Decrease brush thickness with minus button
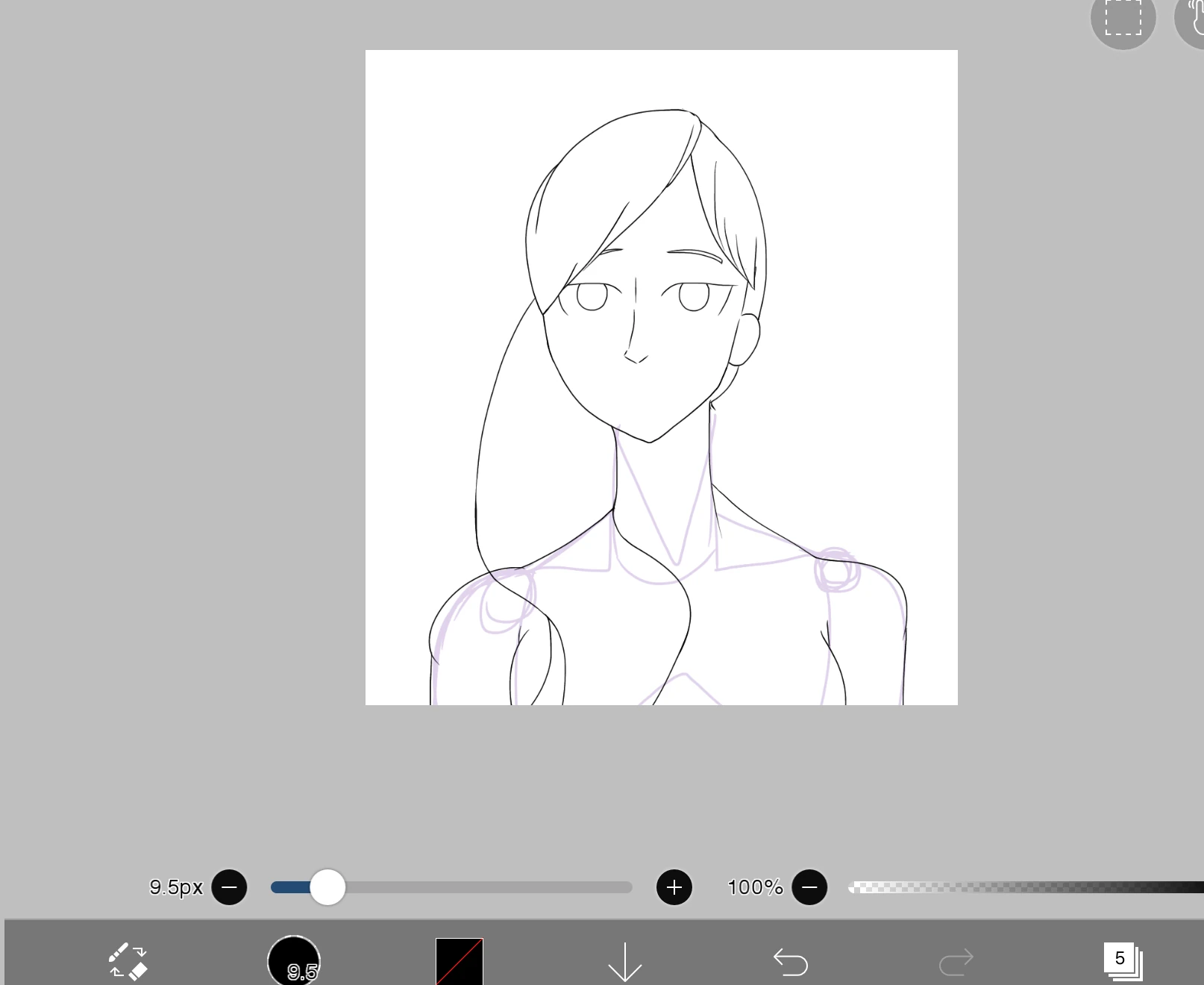The image size is (1204, 985). (x=229, y=887)
